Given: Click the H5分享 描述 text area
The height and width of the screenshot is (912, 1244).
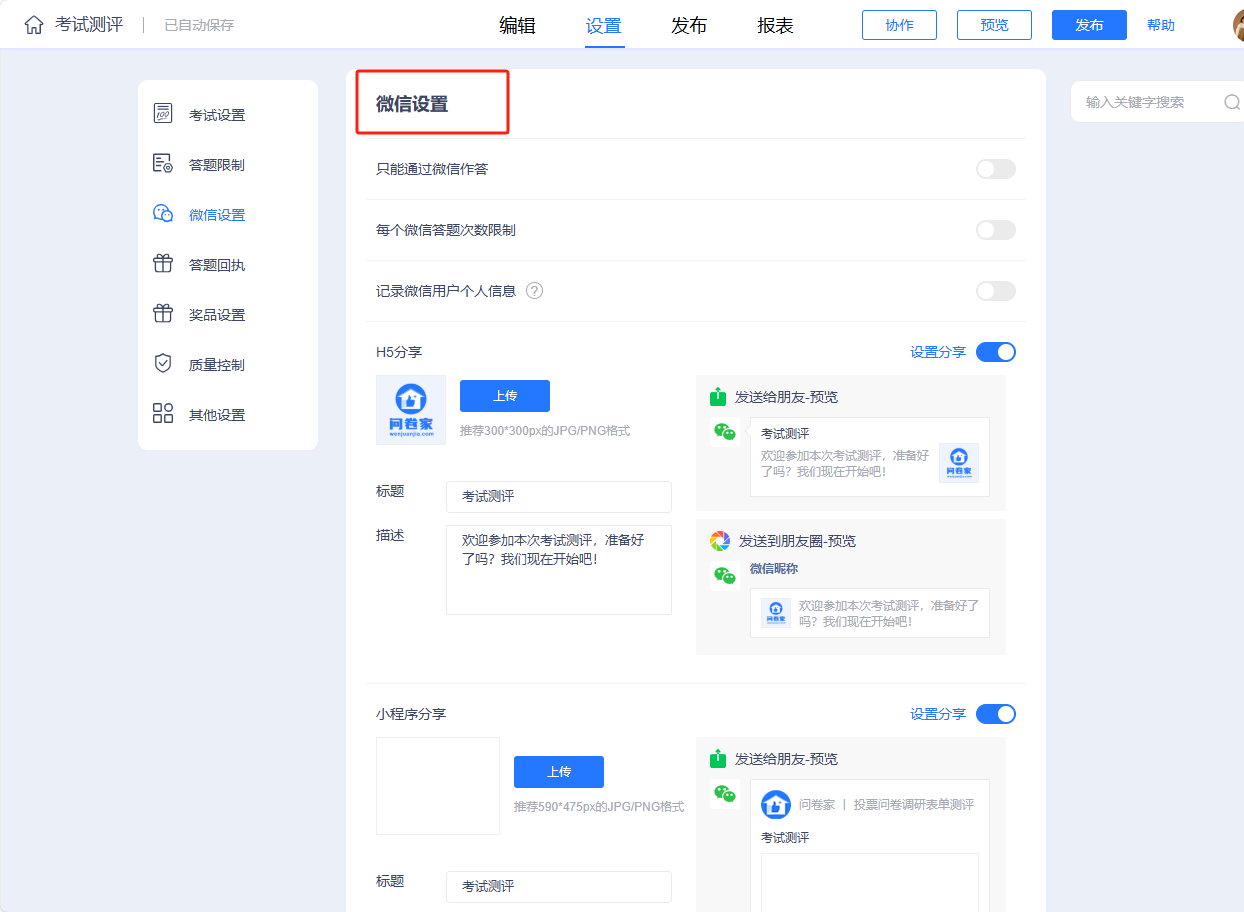Looking at the screenshot, I should 559,570.
